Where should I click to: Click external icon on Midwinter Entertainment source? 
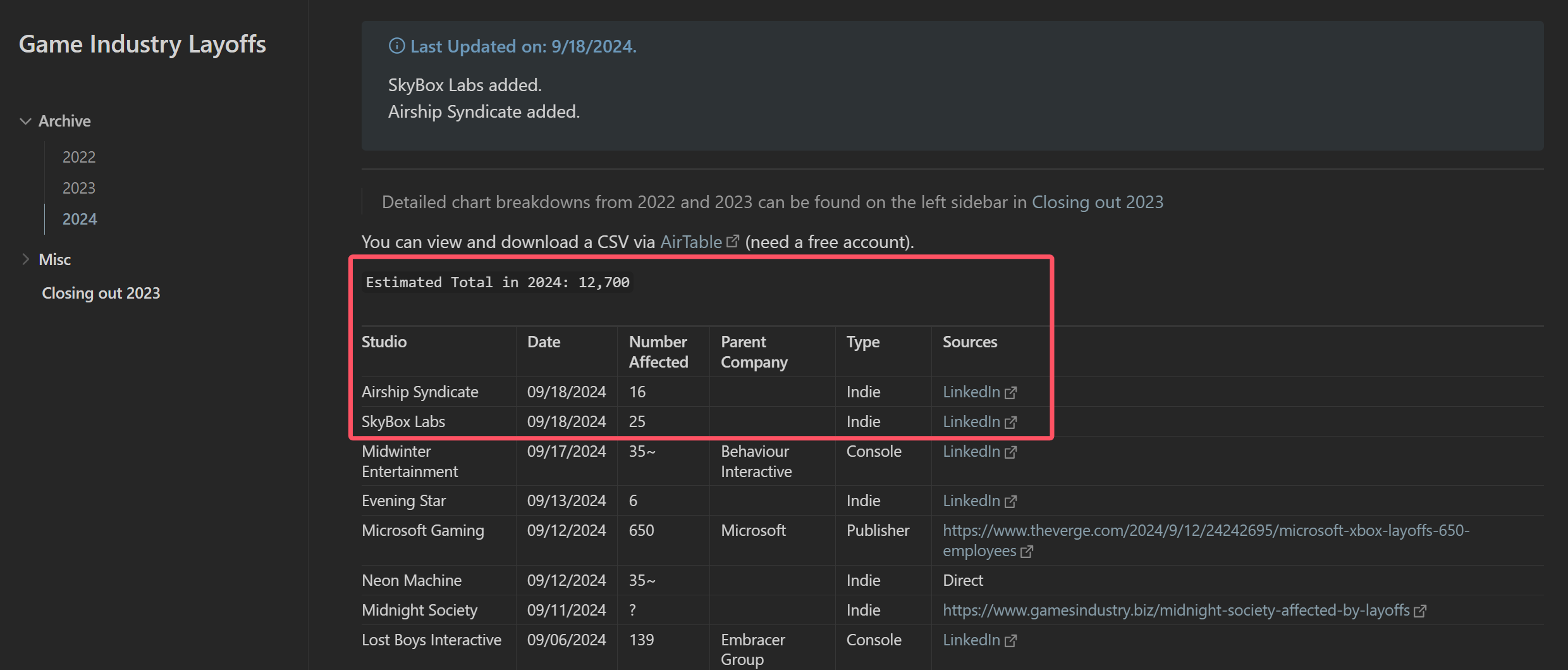tap(1010, 452)
